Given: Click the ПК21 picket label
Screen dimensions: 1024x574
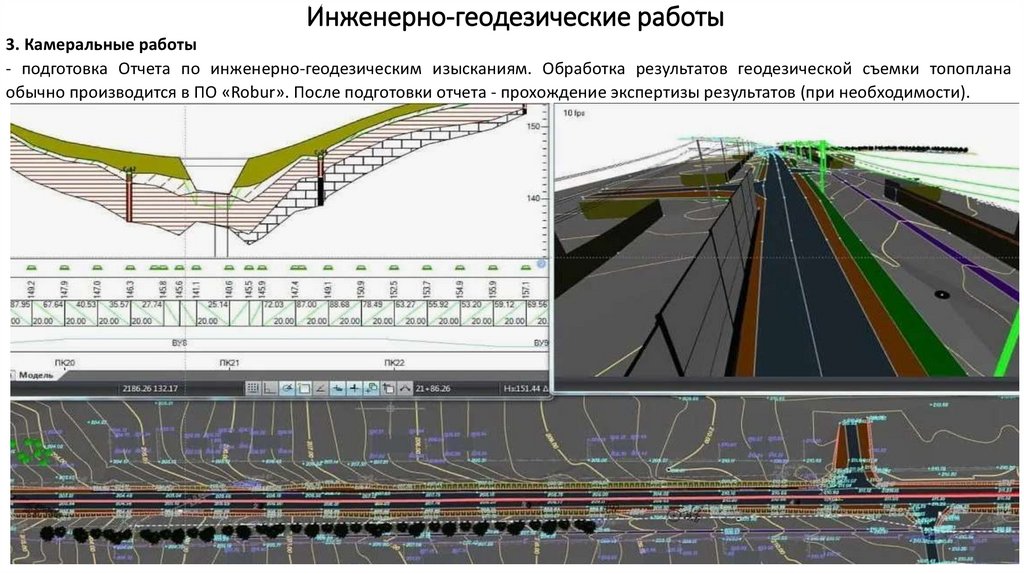Looking at the screenshot, I should (229, 362).
